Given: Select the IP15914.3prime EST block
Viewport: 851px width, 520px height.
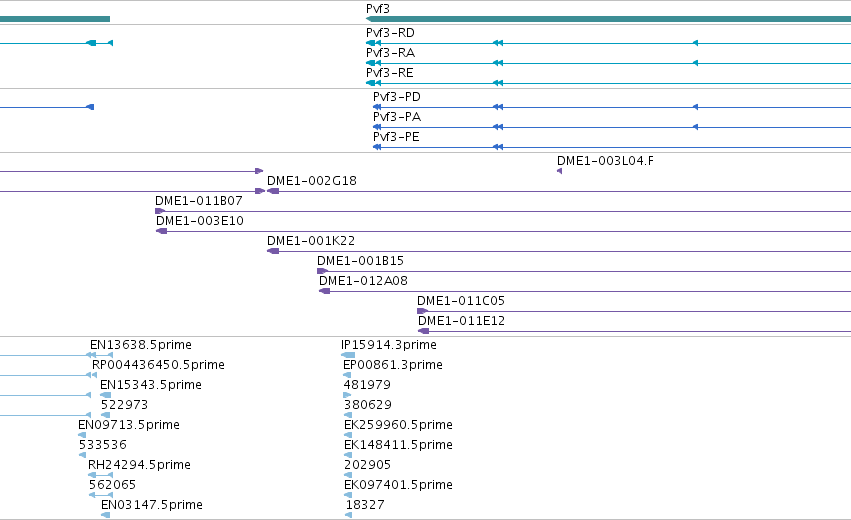Looking at the screenshot, I should [348, 355].
